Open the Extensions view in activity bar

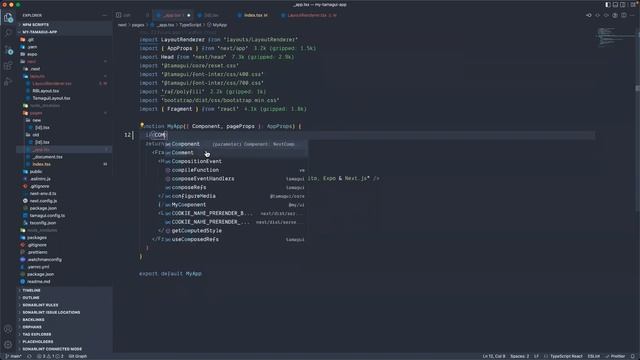click(8, 66)
